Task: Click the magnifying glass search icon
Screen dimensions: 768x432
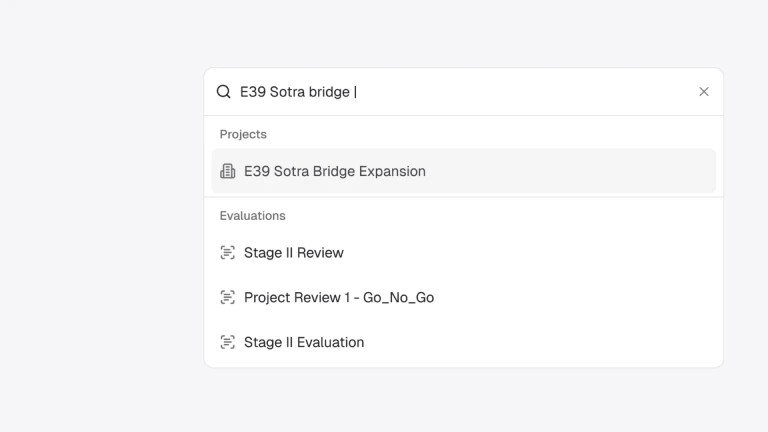Action: point(224,92)
